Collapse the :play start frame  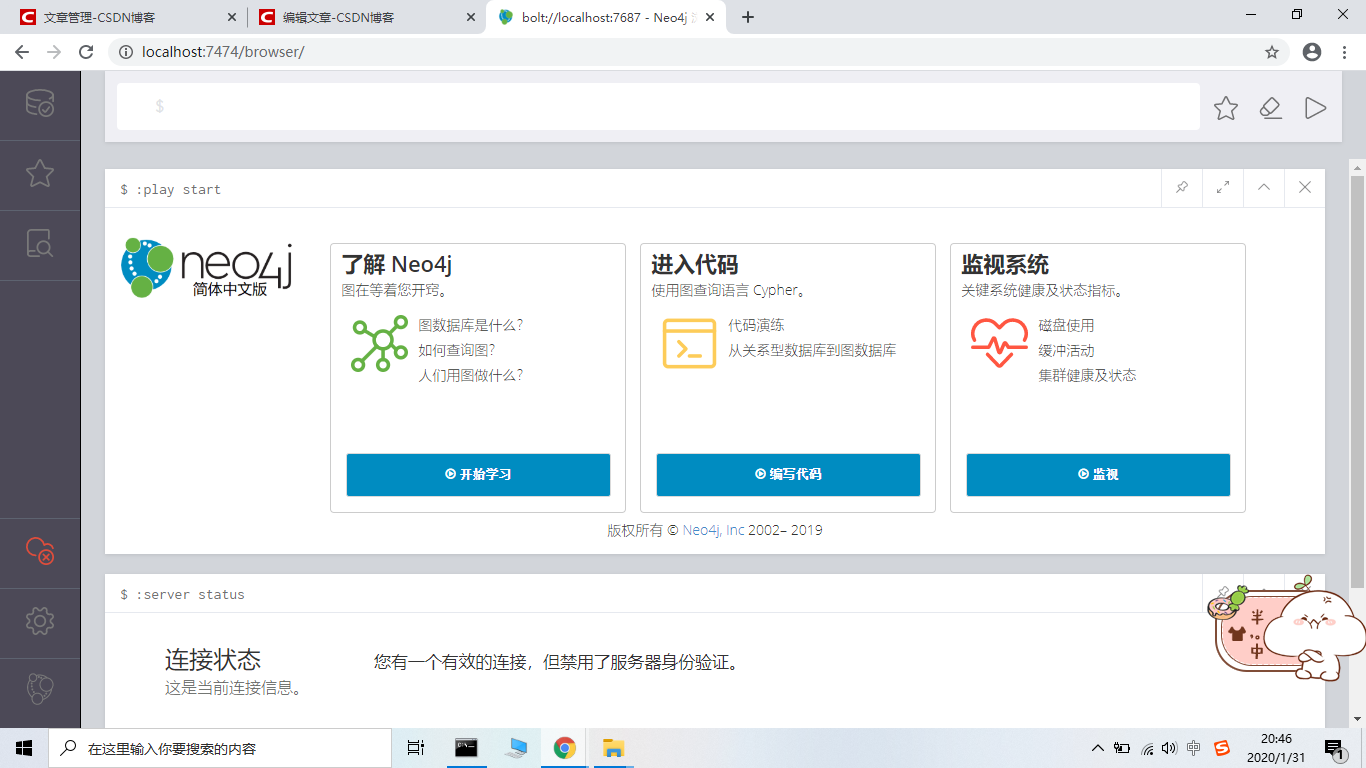pos(1264,188)
